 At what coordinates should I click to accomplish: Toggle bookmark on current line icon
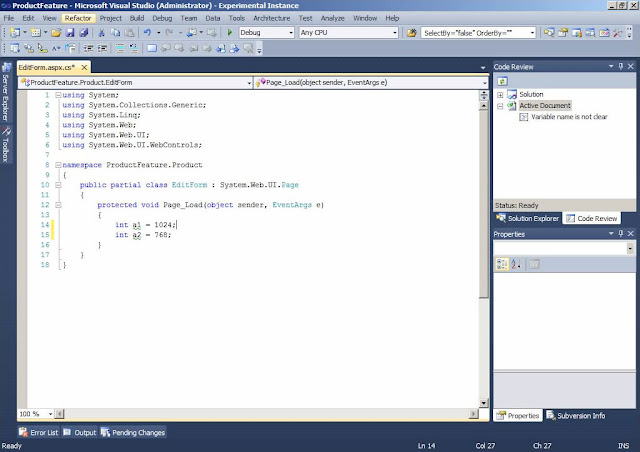tap(151, 49)
